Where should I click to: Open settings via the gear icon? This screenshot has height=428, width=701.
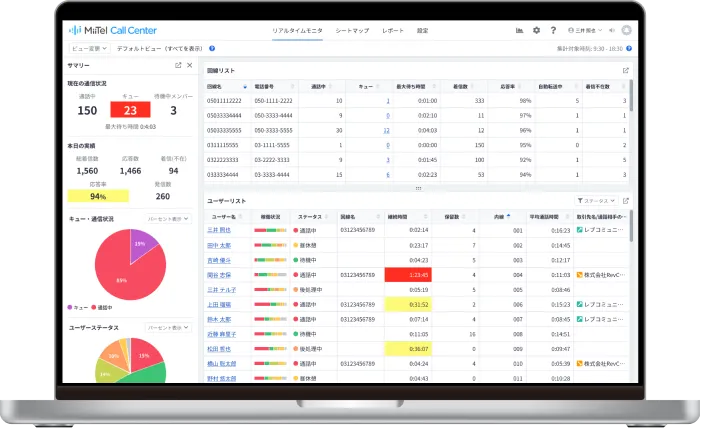(x=536, y=31)
